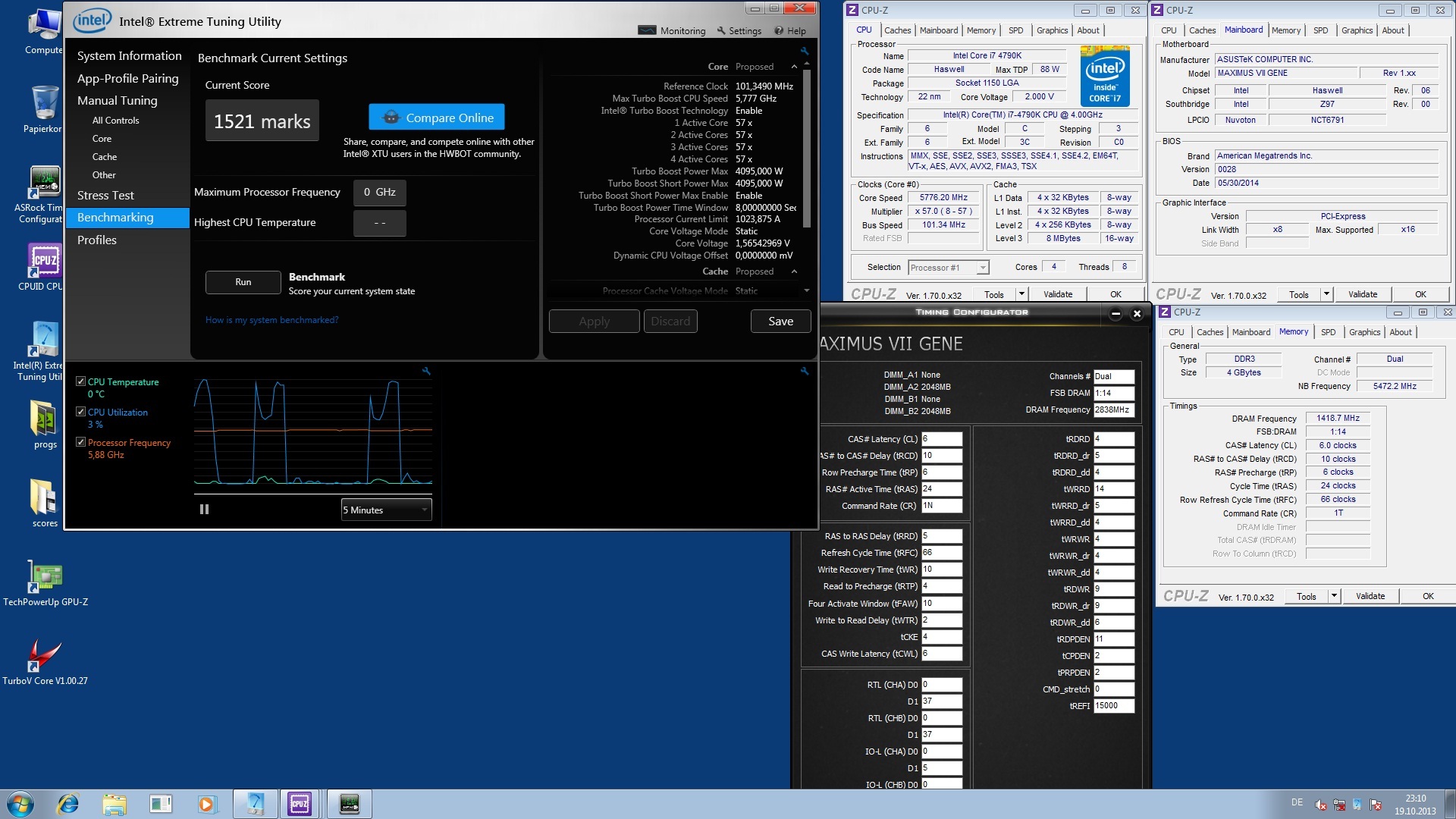This screenshot has height=819, width=1456.
Task: Toggle Processor Frequency monitor checkbox
Action: pyautogui.click(x=80, y=442)
